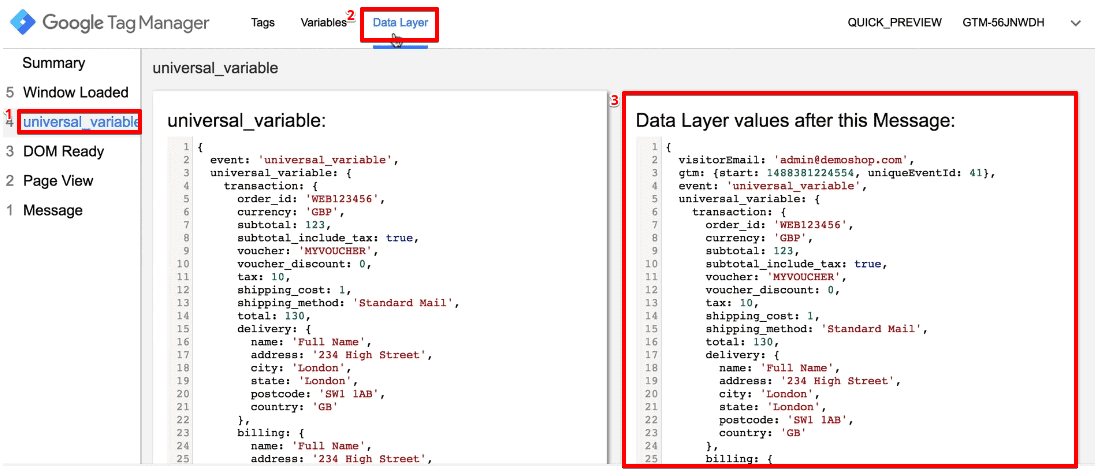
Task: Expand the chevron dropdown in top-right corner
Action: point(1075,23)
